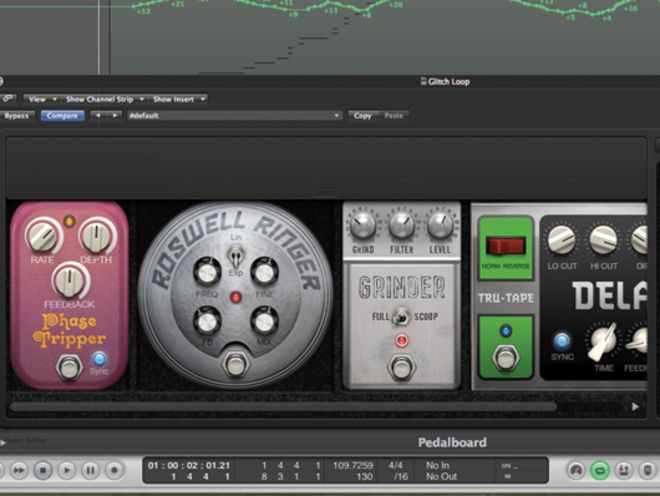Click the No In MIDI display

[x=438, y=465]
